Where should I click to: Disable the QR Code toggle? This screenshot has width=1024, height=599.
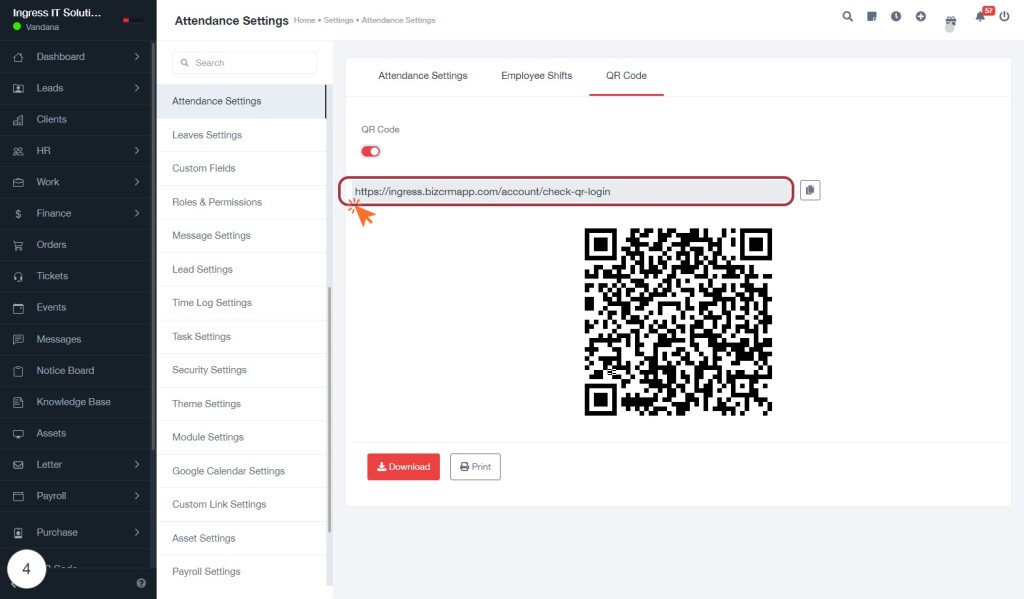370,151
